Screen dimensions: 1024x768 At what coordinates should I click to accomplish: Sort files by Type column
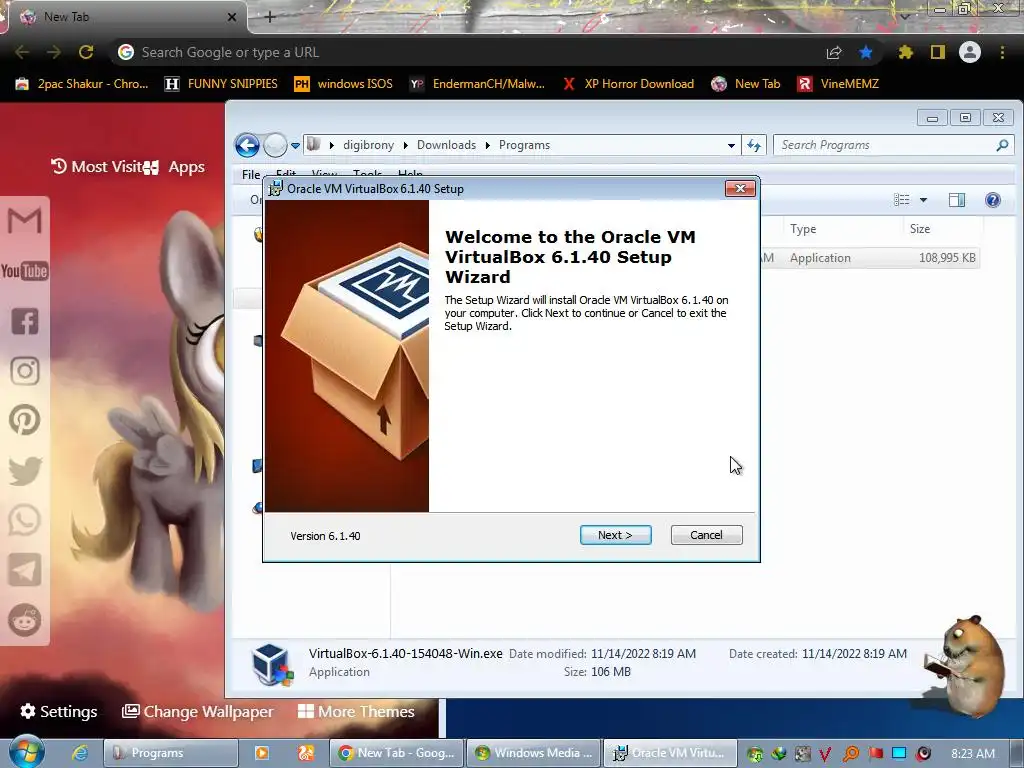803,229
